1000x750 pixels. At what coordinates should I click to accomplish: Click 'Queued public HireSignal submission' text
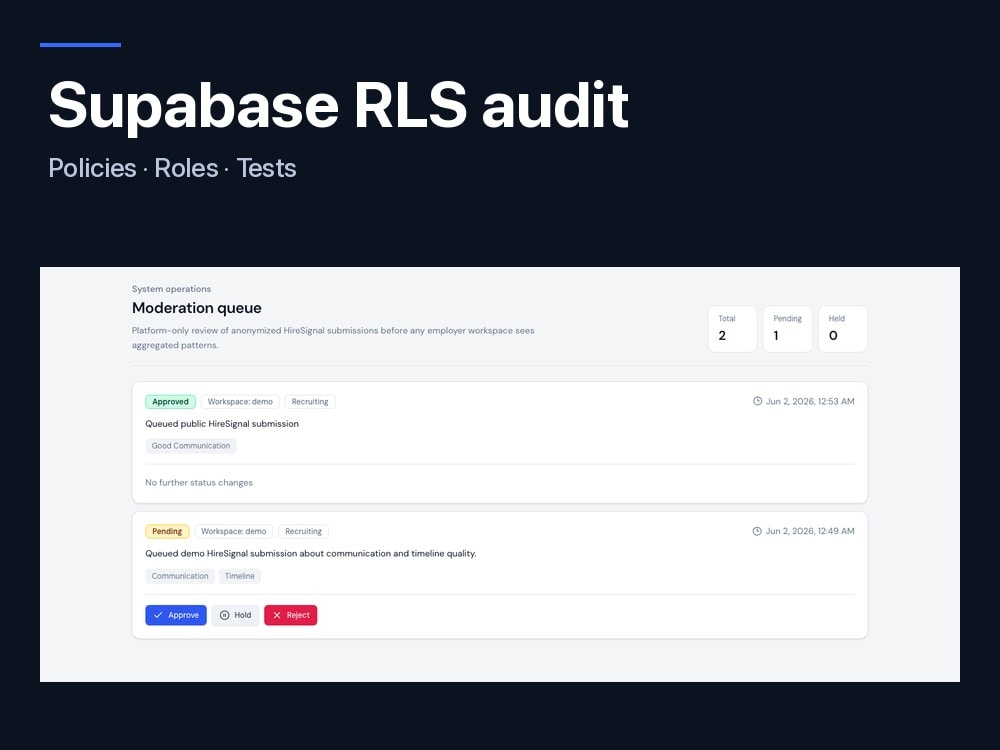tap(222, 423)
